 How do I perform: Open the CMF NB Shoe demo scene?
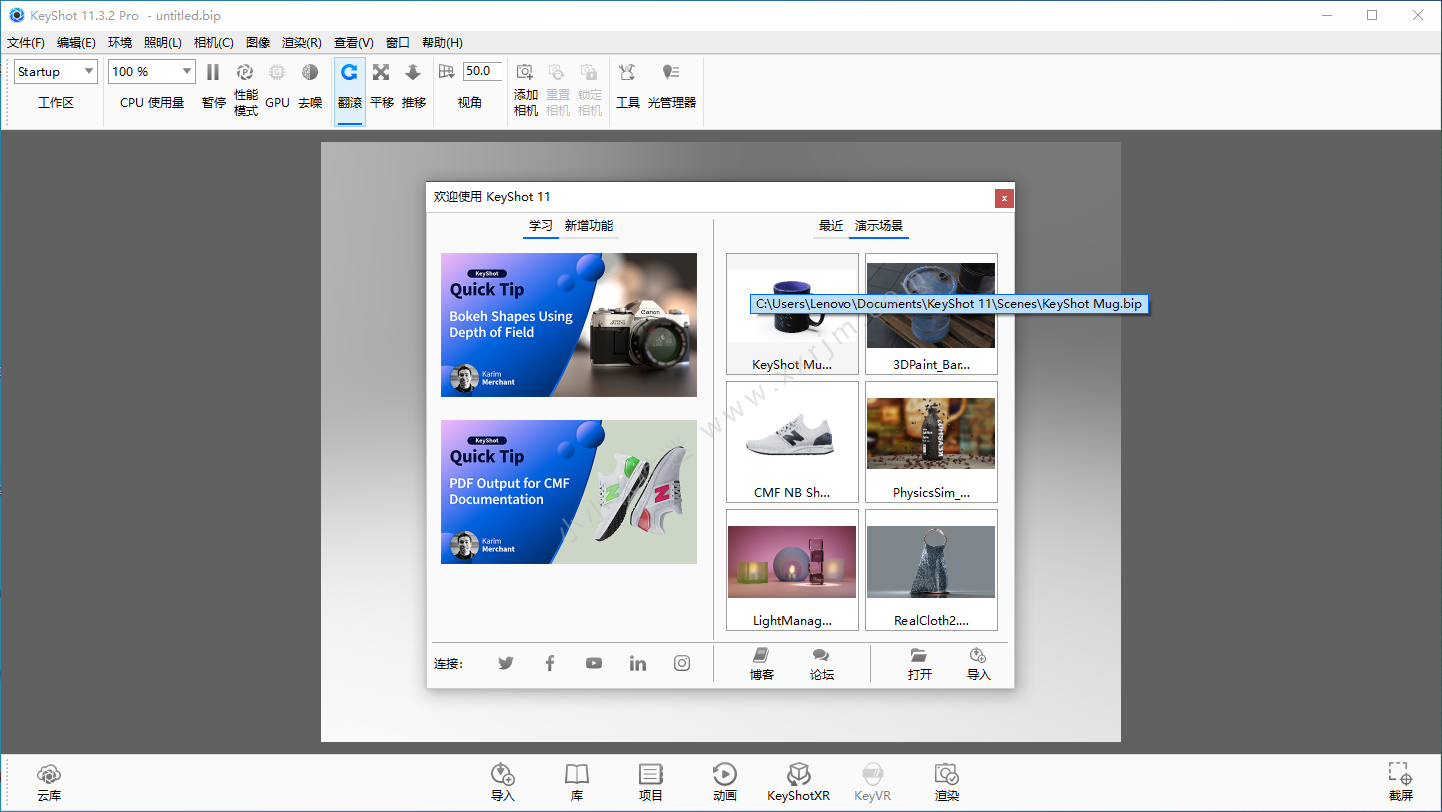pyautogui.click(x=792, y=442)
